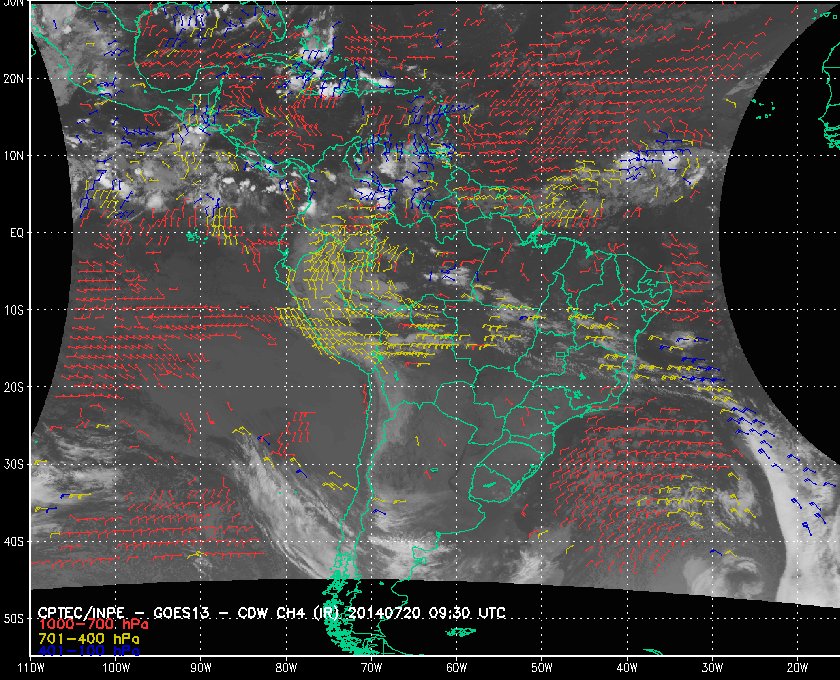840x680 pixels.
Task: Click the 90W longitude label
Action: coord(201,668)
